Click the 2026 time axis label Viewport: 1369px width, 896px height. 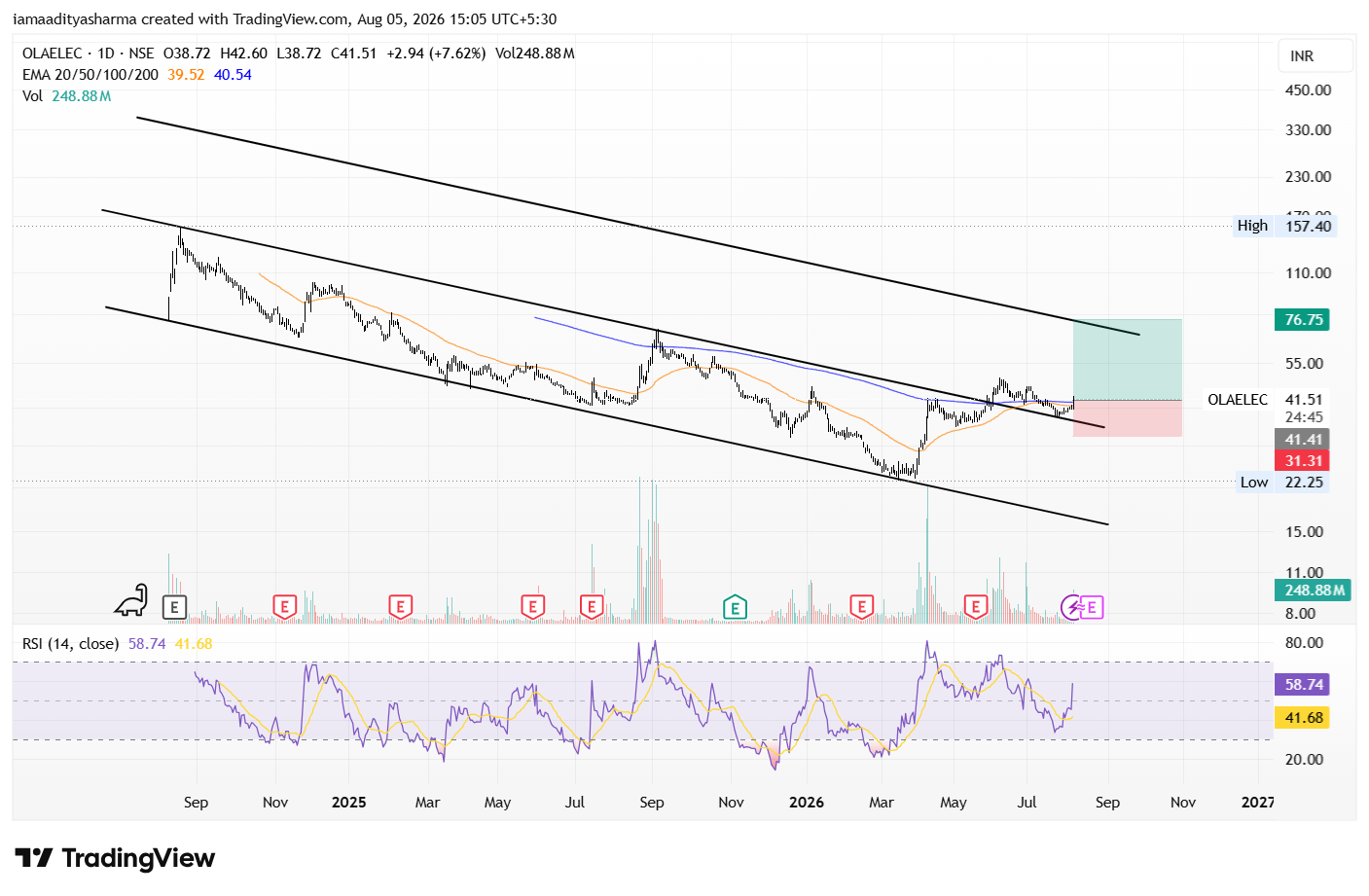(807, 803)
